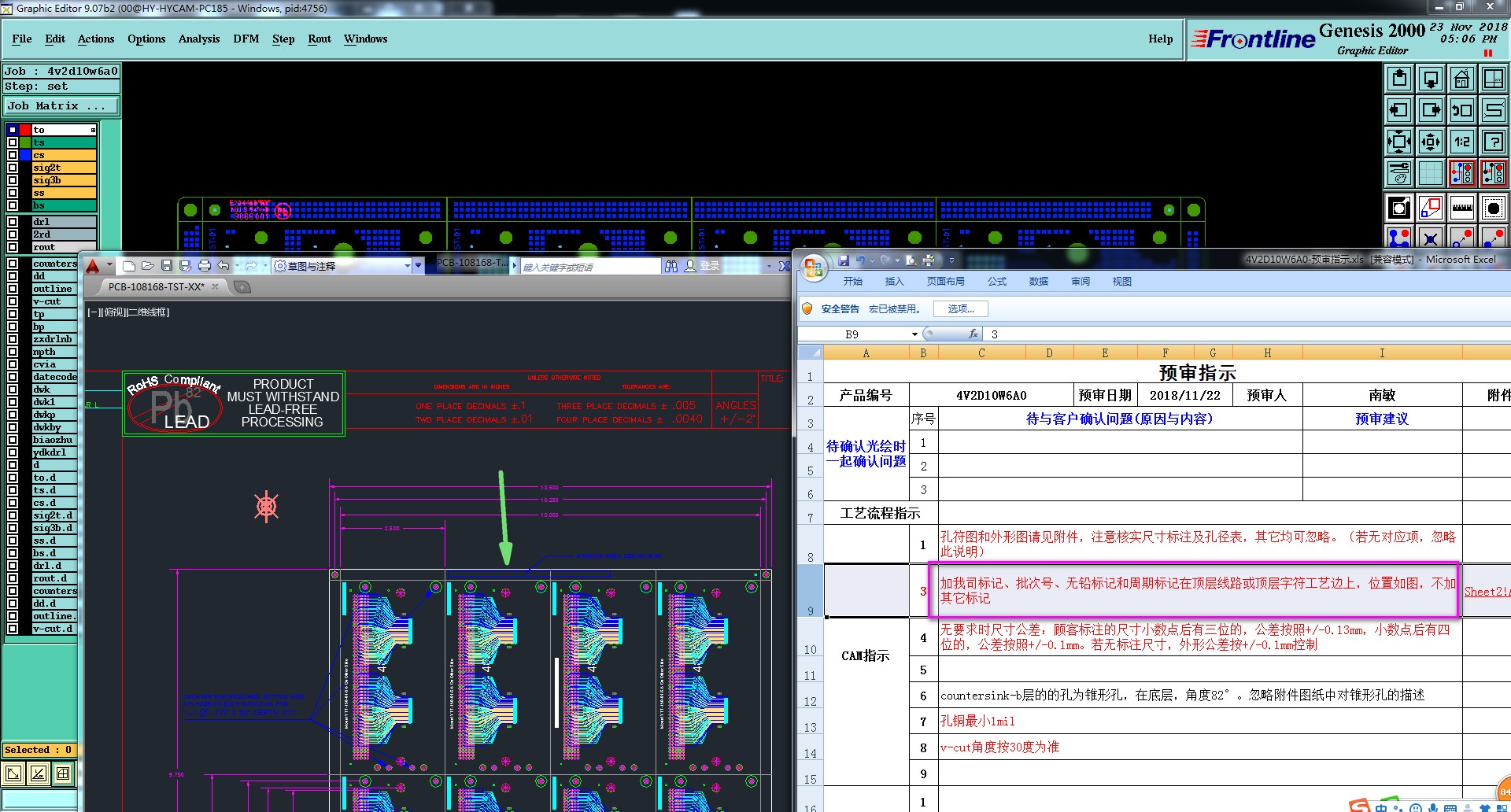The image size is (1511, 812).
Task: Click the 登录 sign-in button in AutoCAD
Action: point(702,266)
